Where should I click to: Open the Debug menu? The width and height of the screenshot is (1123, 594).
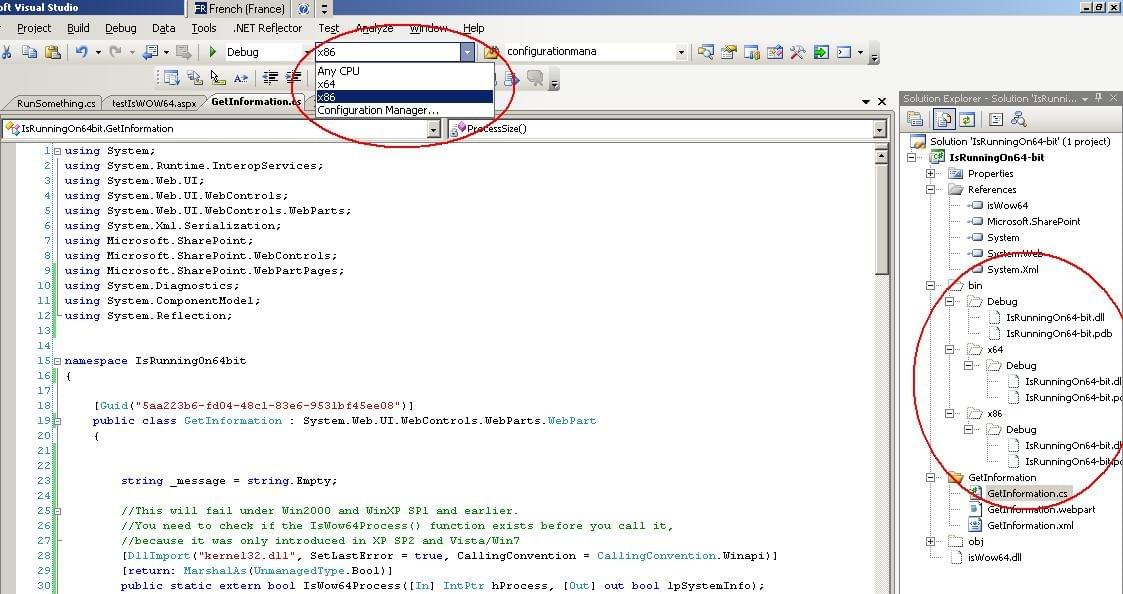point(120,28)
